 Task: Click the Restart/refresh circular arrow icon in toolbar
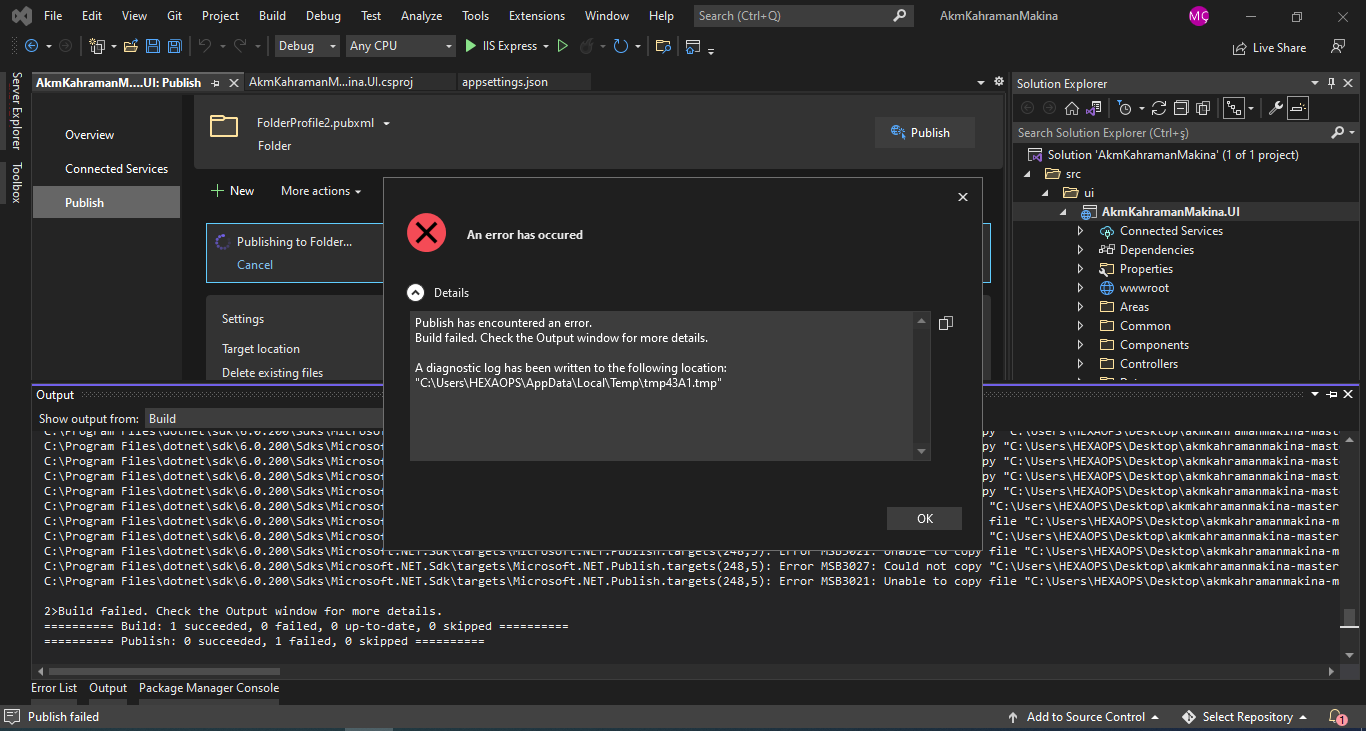[621, 46]
